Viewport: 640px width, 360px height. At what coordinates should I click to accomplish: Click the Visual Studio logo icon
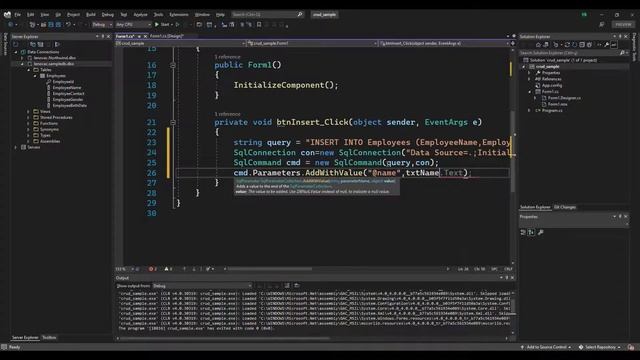pyautogui.click(x=7, y=15)
